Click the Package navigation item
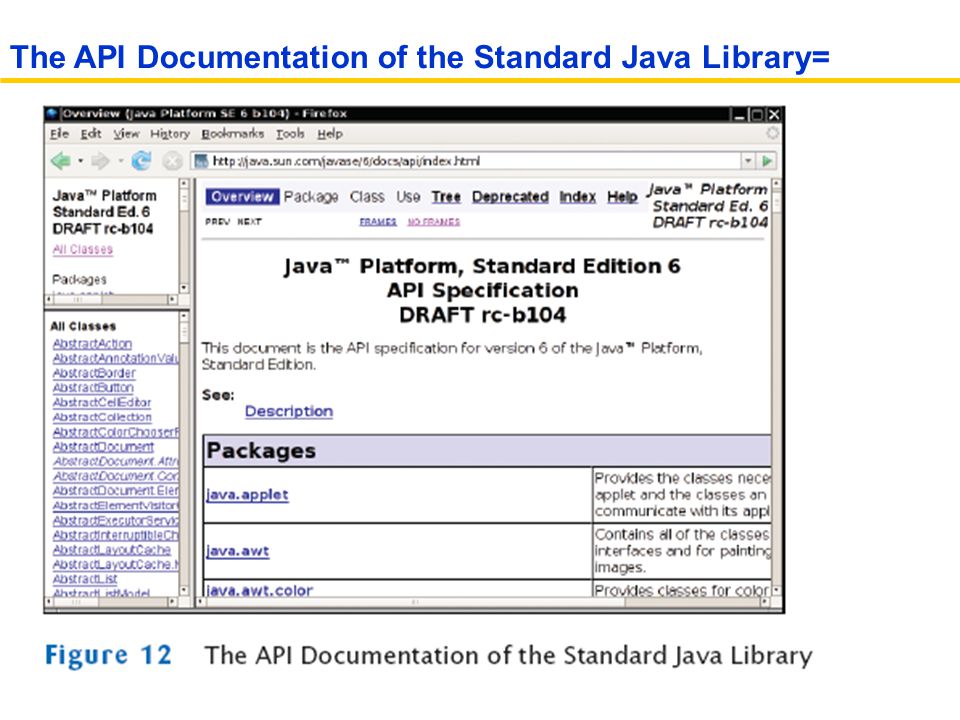 pyautogui.click(x=311, y=197)
